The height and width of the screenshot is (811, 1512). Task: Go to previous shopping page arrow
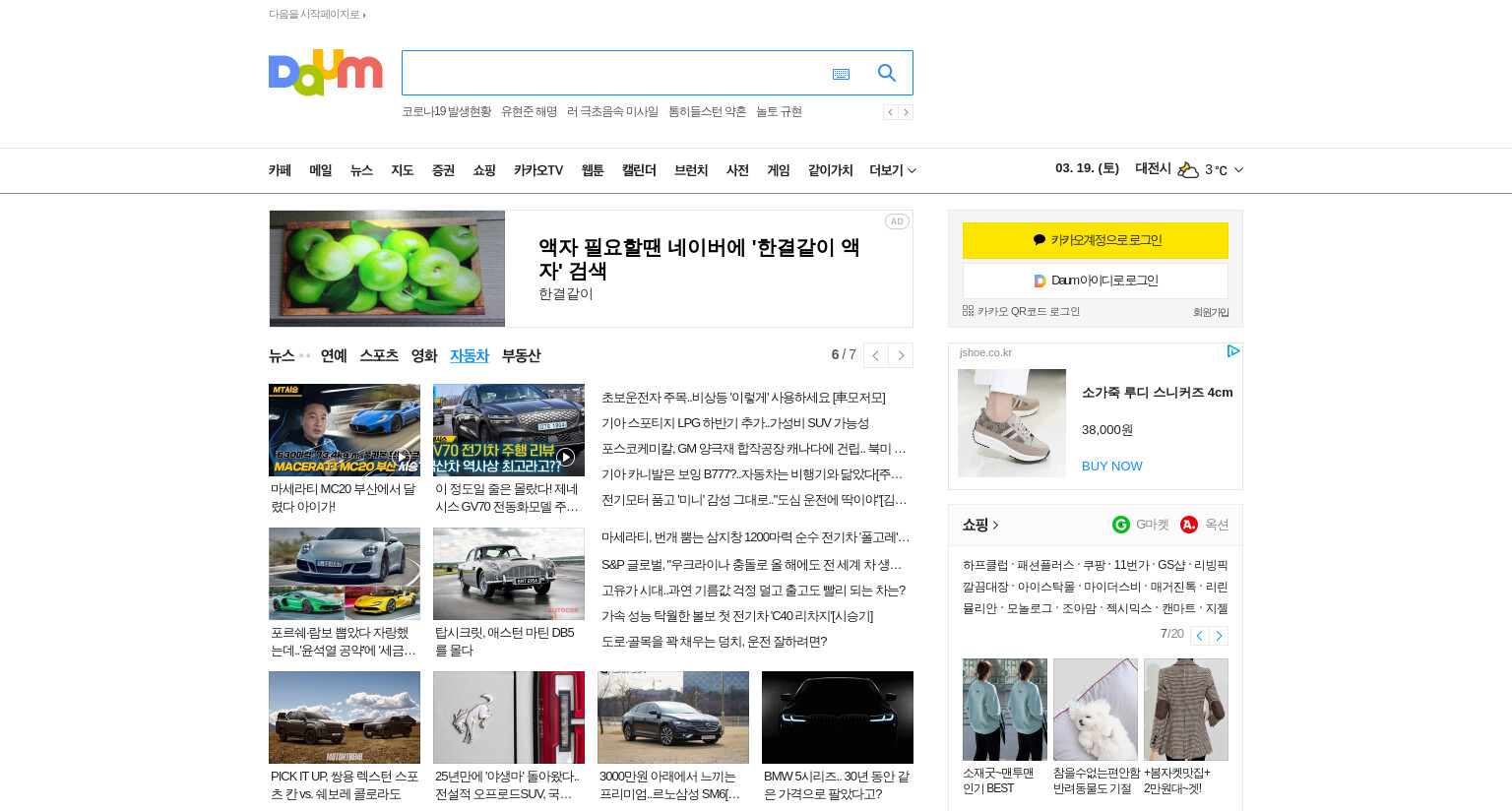click(x=1199, y=636)
